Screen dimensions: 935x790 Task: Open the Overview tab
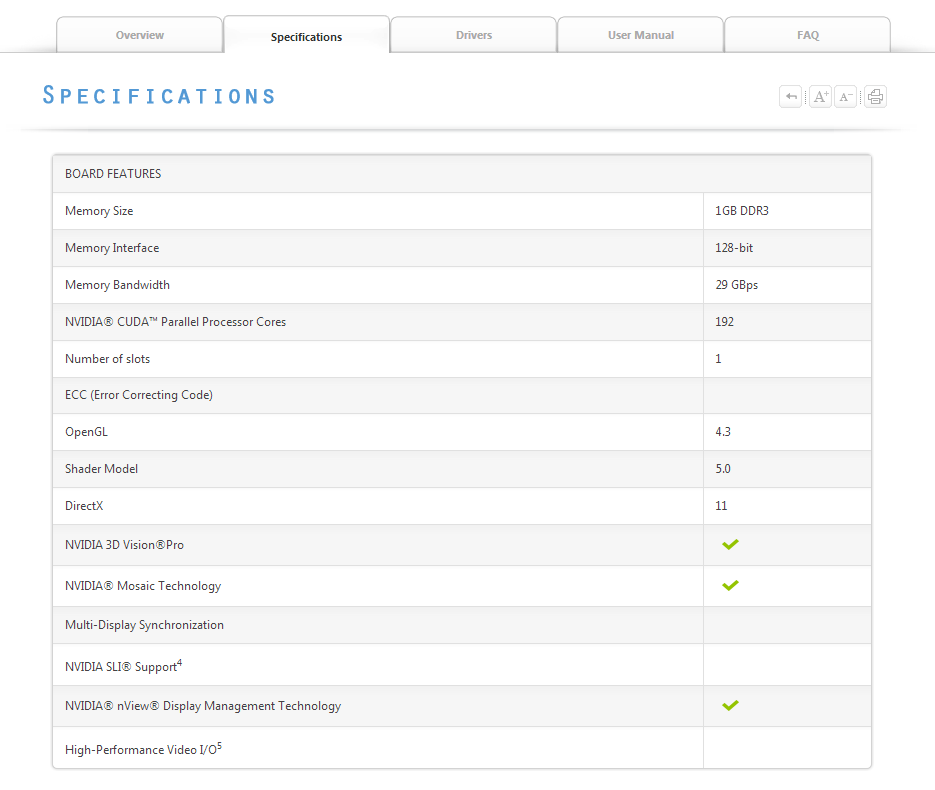tap(140, 35)
